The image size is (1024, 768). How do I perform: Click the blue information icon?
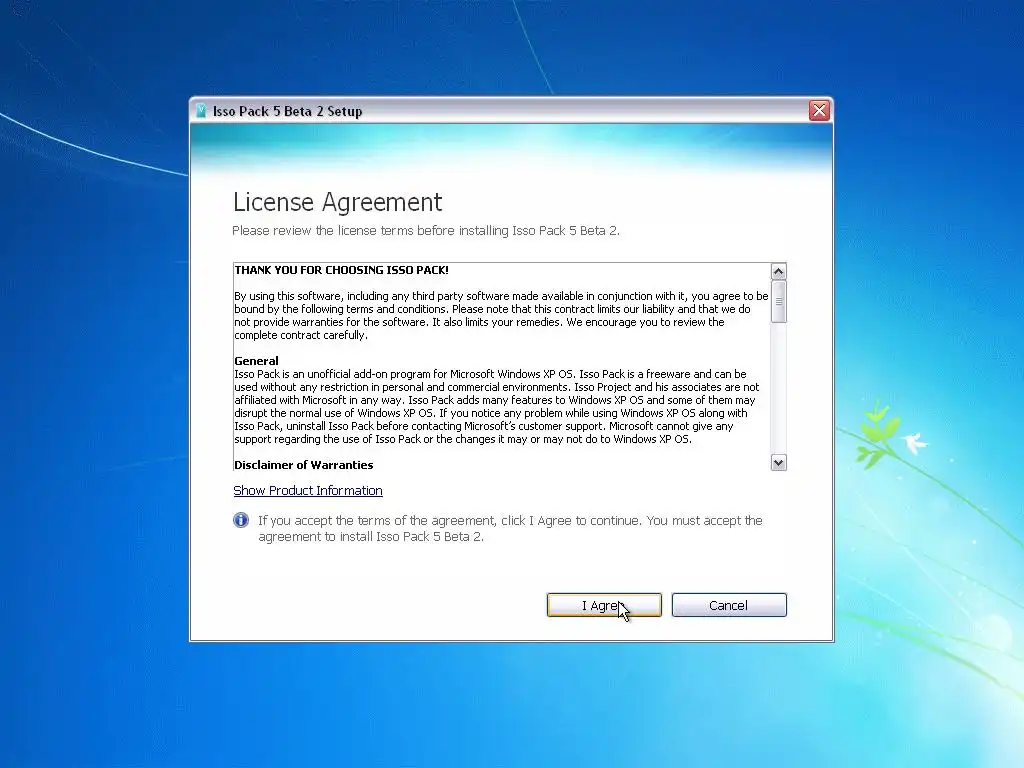tap(241, 520)
